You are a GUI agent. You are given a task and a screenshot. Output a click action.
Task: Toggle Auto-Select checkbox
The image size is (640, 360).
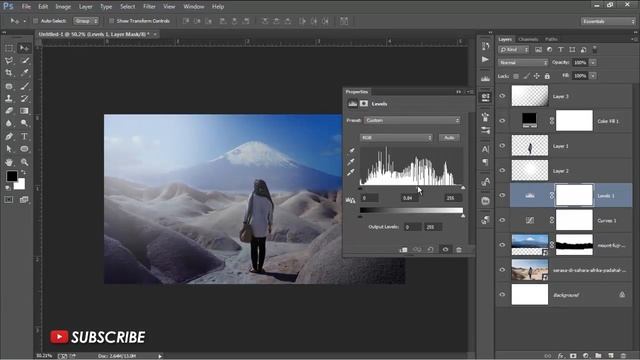click(x=36, y=21)
